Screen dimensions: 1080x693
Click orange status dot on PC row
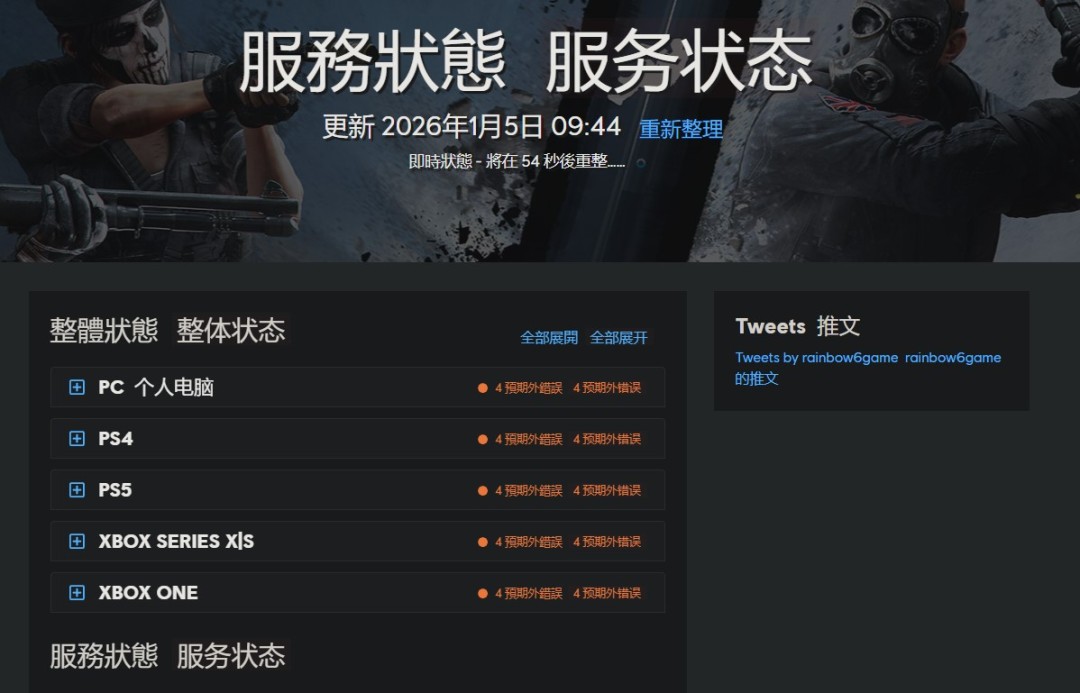[x=483, y=388]
